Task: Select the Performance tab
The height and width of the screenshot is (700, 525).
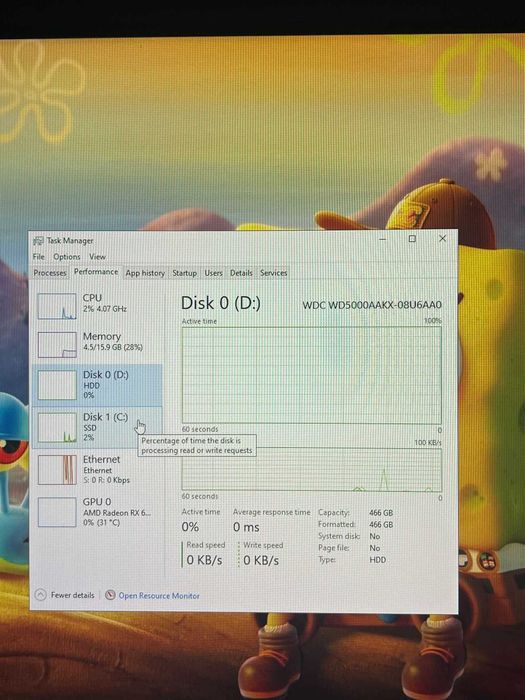Action: pyautogui.click(x=96, y=272)
